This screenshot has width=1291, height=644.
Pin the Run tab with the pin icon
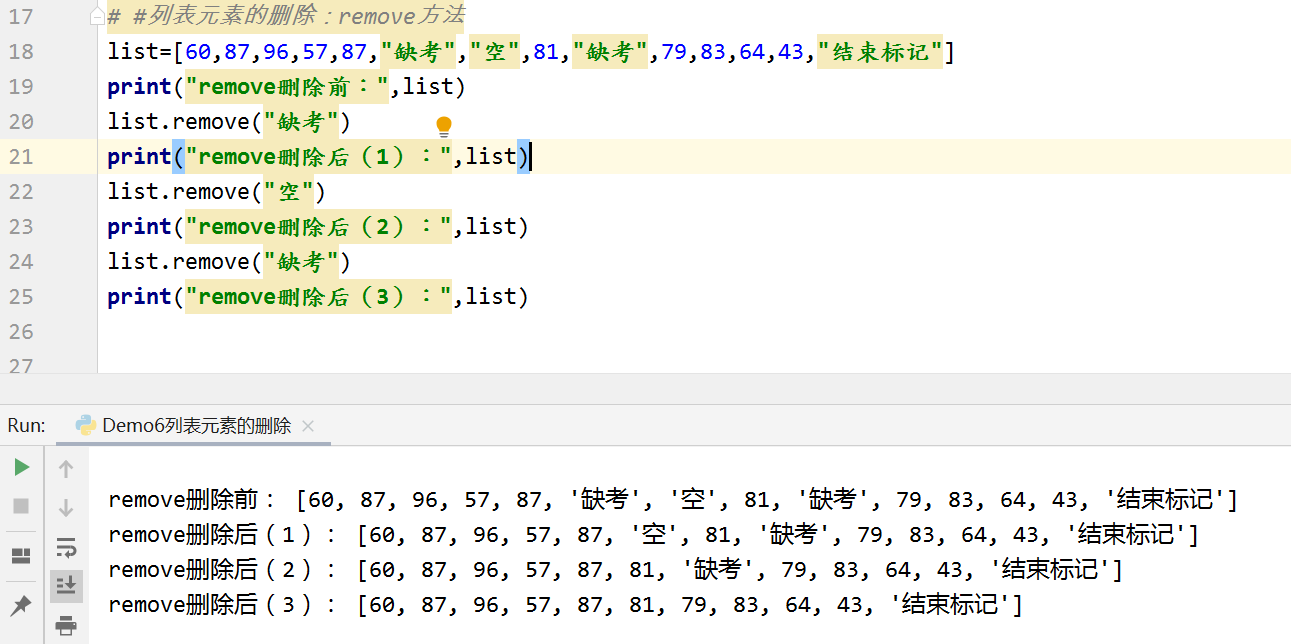coord(21,605)
